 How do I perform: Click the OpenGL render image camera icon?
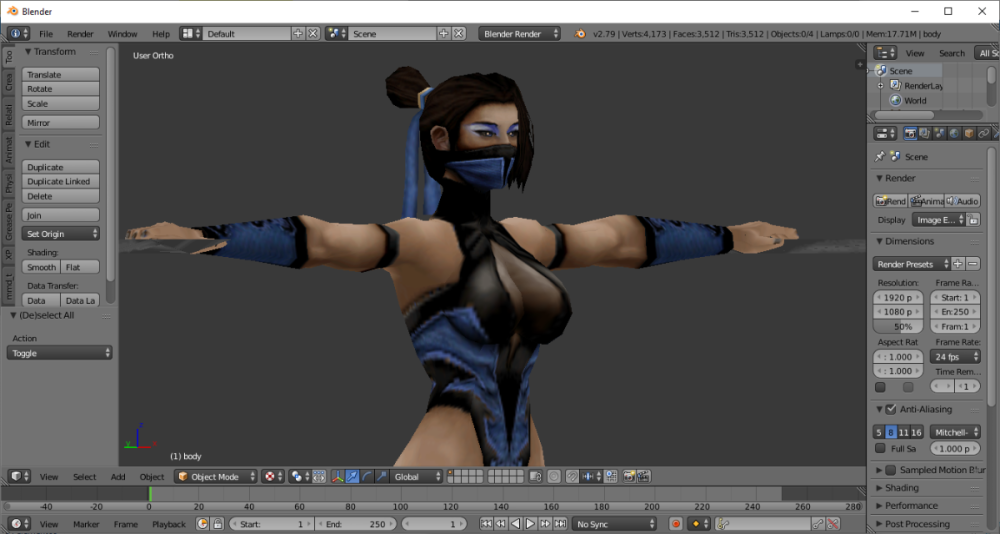[x=629, y=477]
